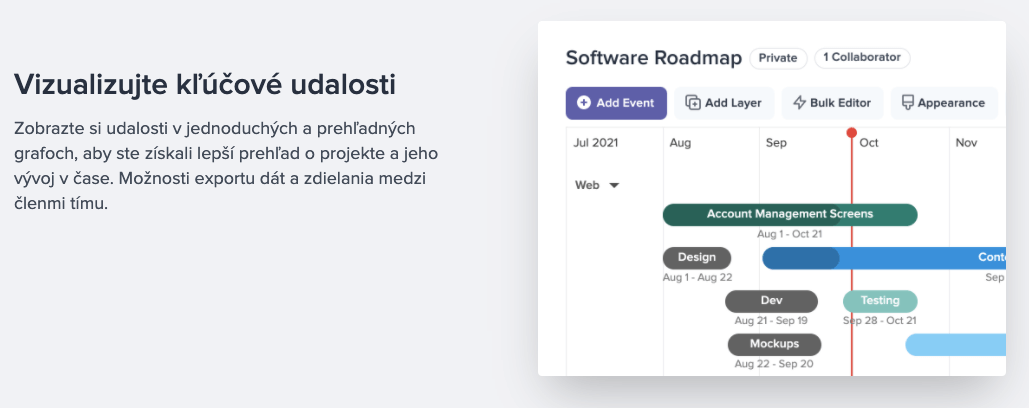Open the 1 Collaborator badge
This screenshot has width=1029, height=408.
point(862,58)
